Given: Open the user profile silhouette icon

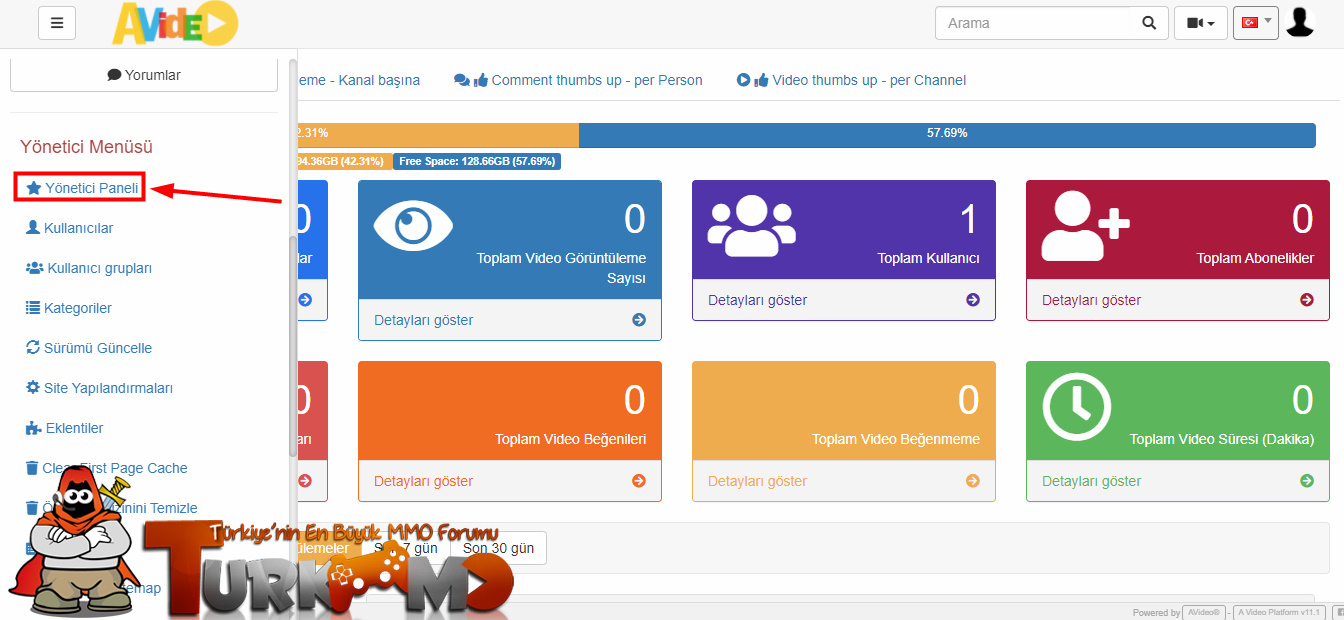Looking at the screenshot, I should click(x=1299, y=22).
